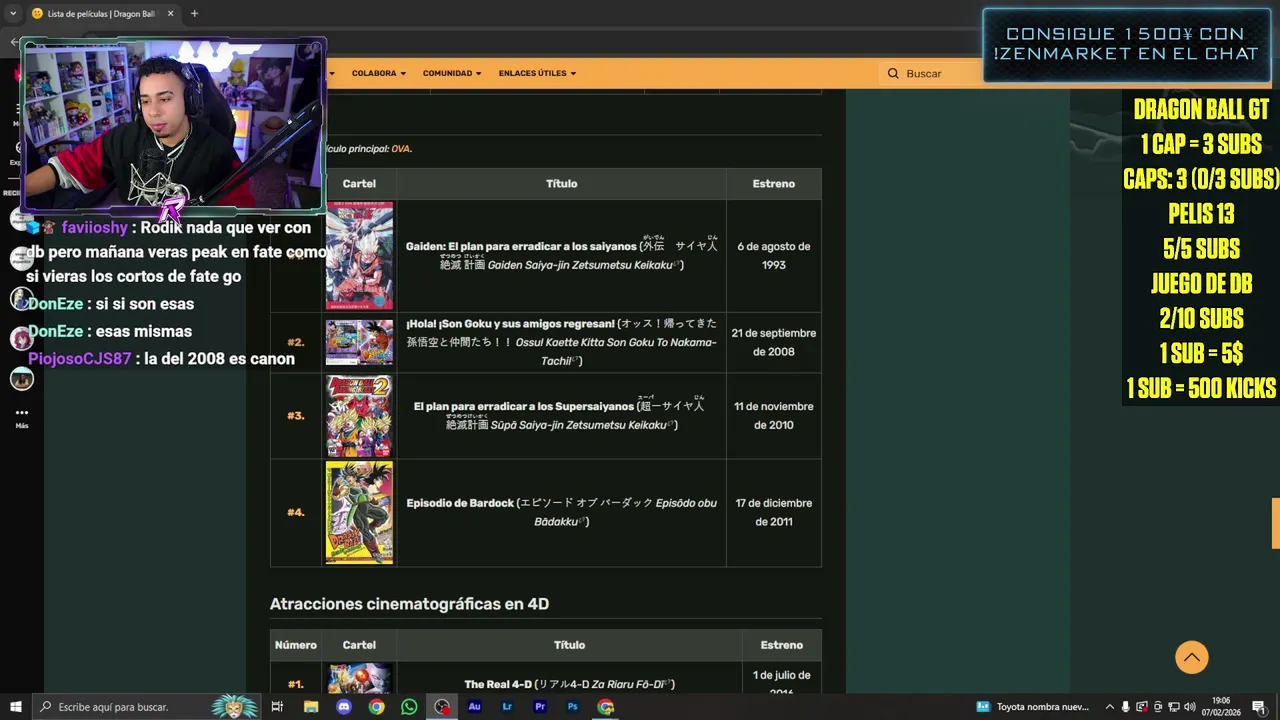Open the microphone tray icon
This screenshot has width=1280, height=720.
1126,707
